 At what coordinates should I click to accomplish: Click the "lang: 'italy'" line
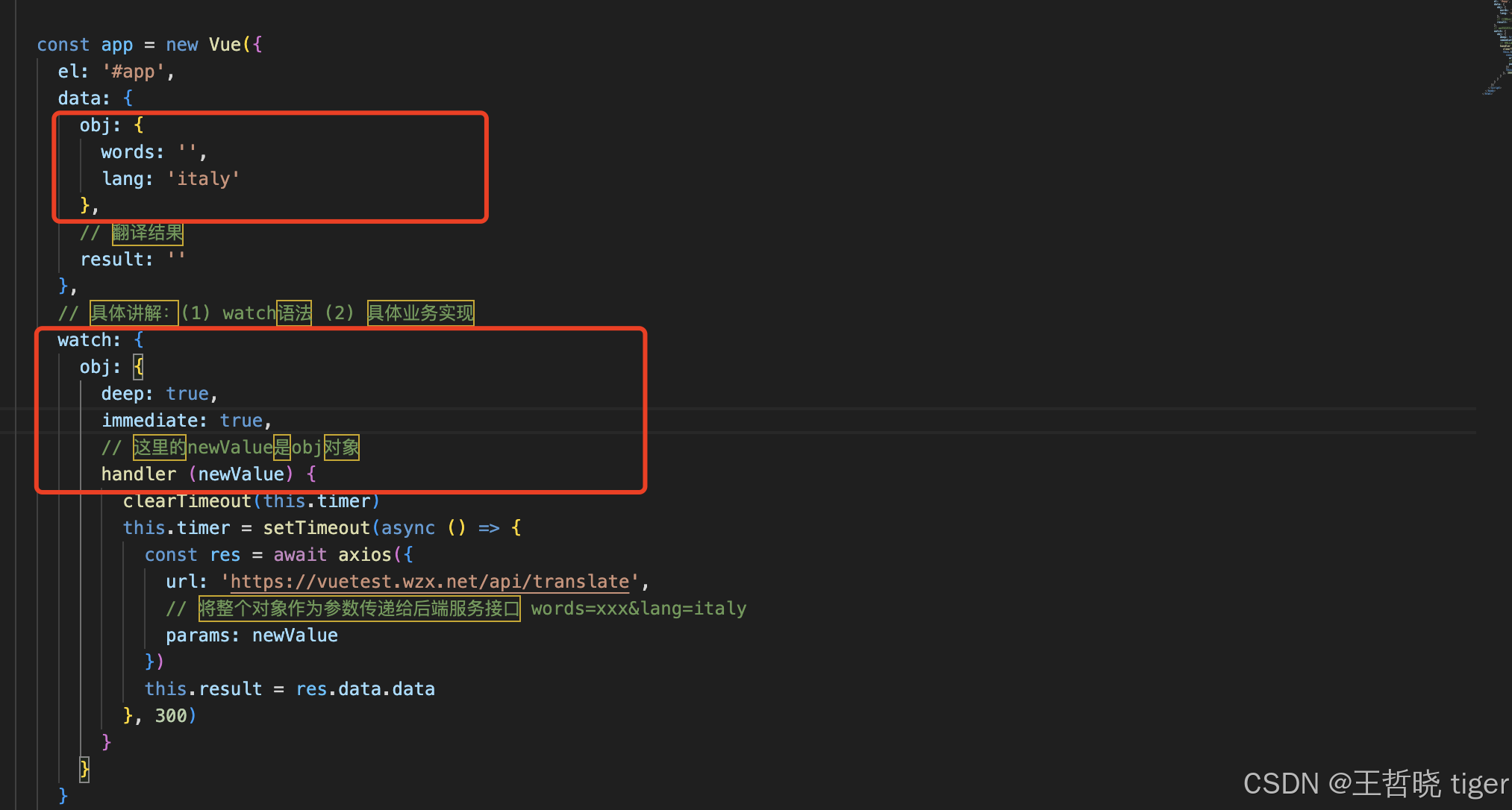(171, 179)
